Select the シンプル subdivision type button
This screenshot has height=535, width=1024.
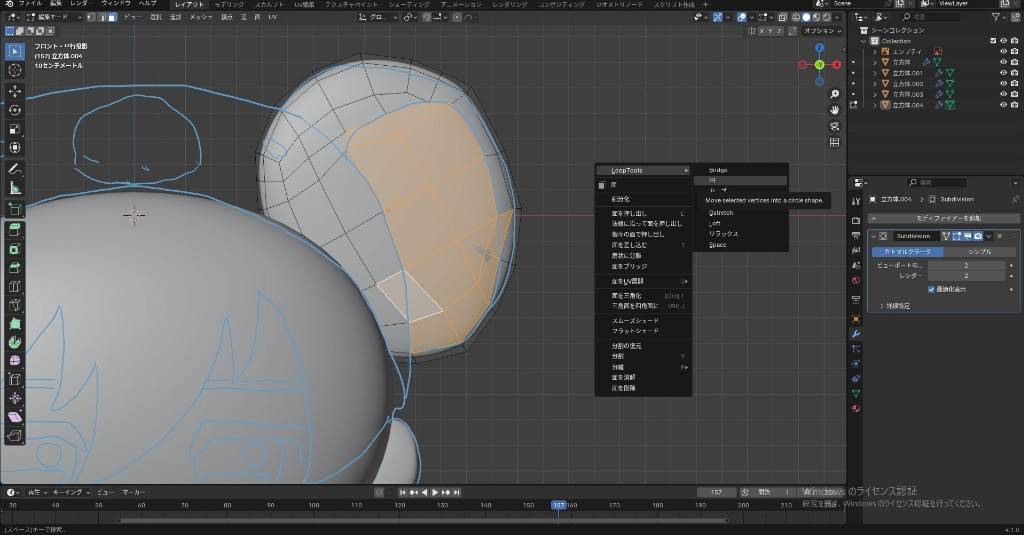979,251
